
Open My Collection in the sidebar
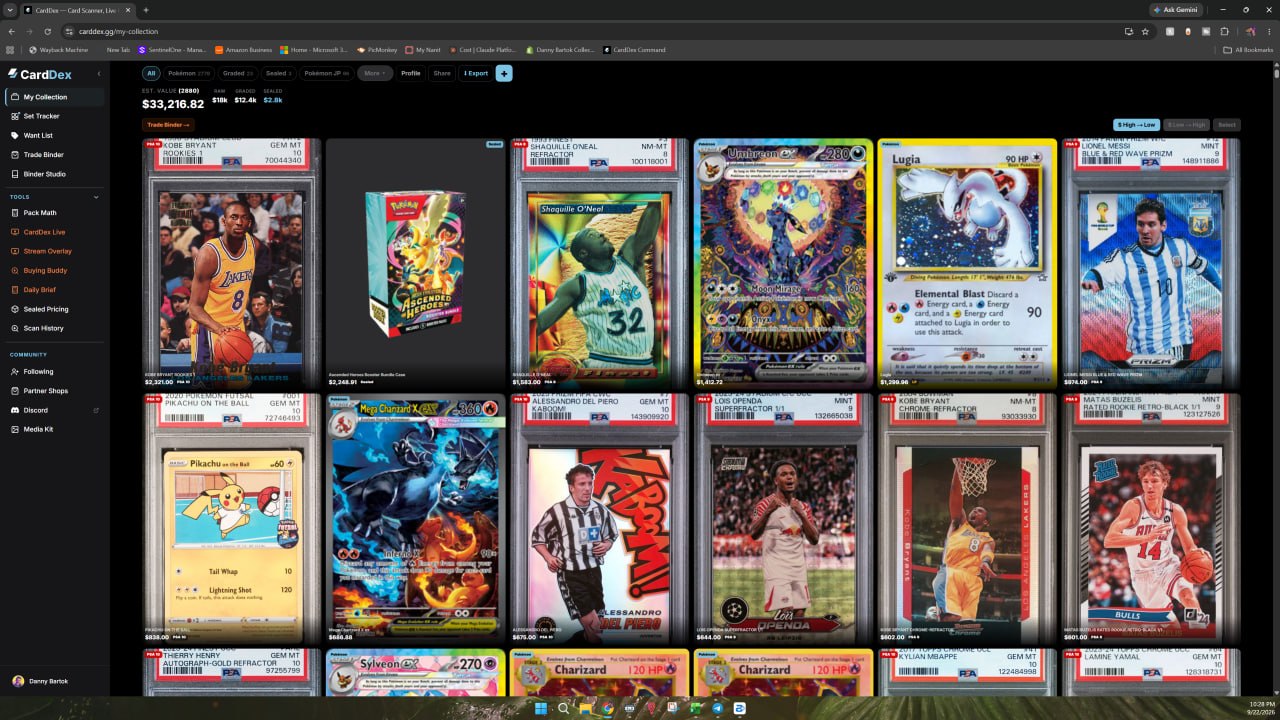54,97
